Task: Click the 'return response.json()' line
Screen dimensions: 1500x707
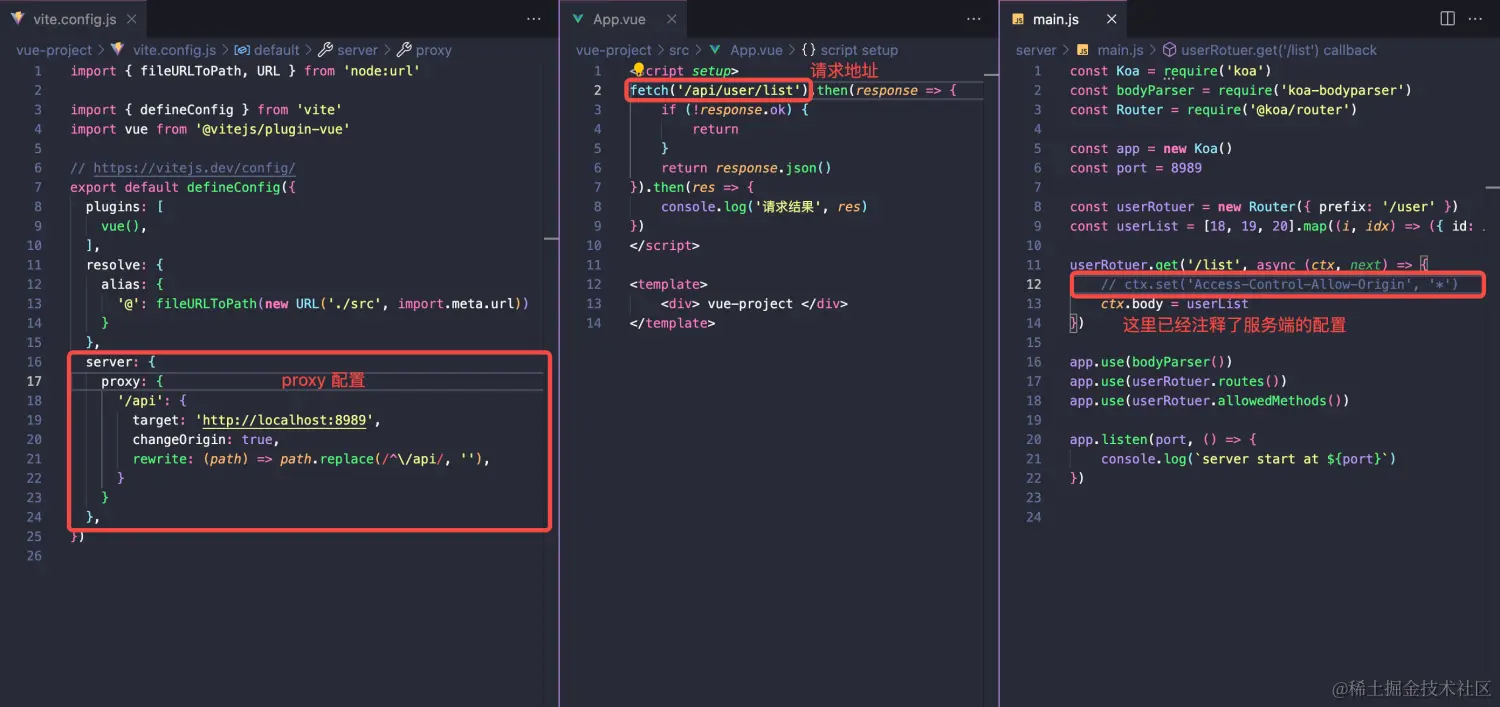Action: coord(746,168)
